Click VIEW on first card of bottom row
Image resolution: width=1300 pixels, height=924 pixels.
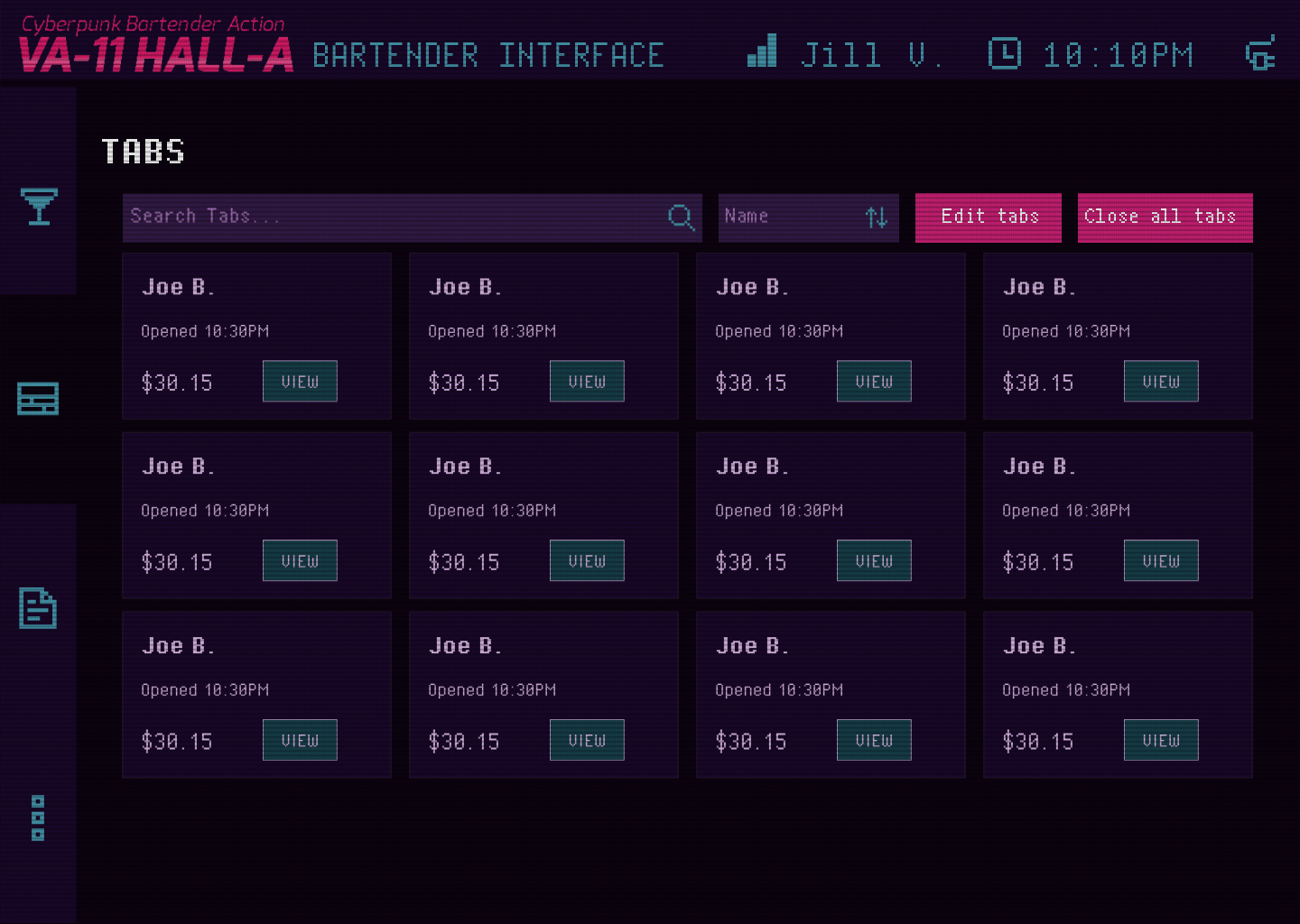[x=300, y=740]
